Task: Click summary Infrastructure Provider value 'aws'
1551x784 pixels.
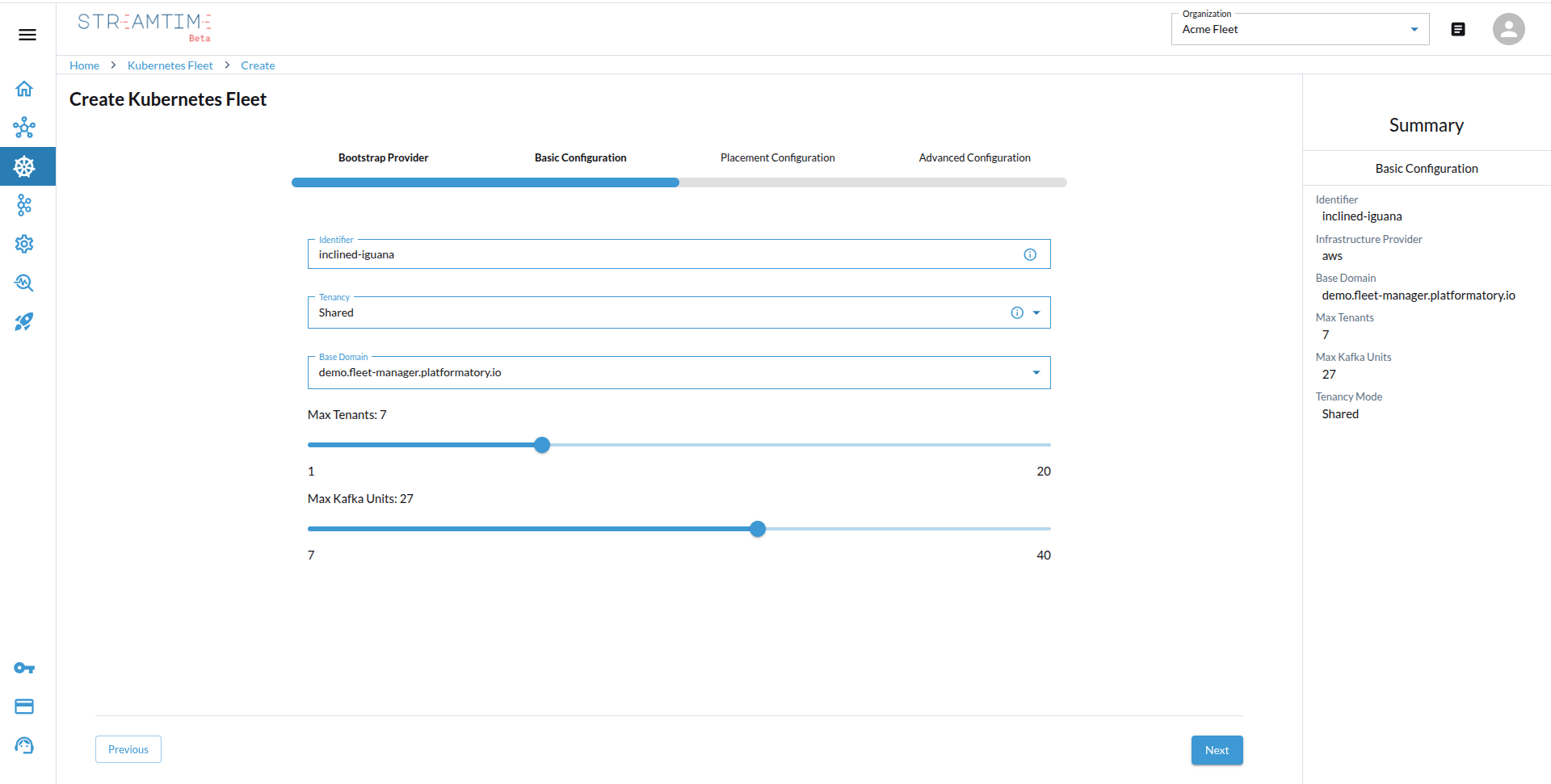Action: (x=1332, y=256)
